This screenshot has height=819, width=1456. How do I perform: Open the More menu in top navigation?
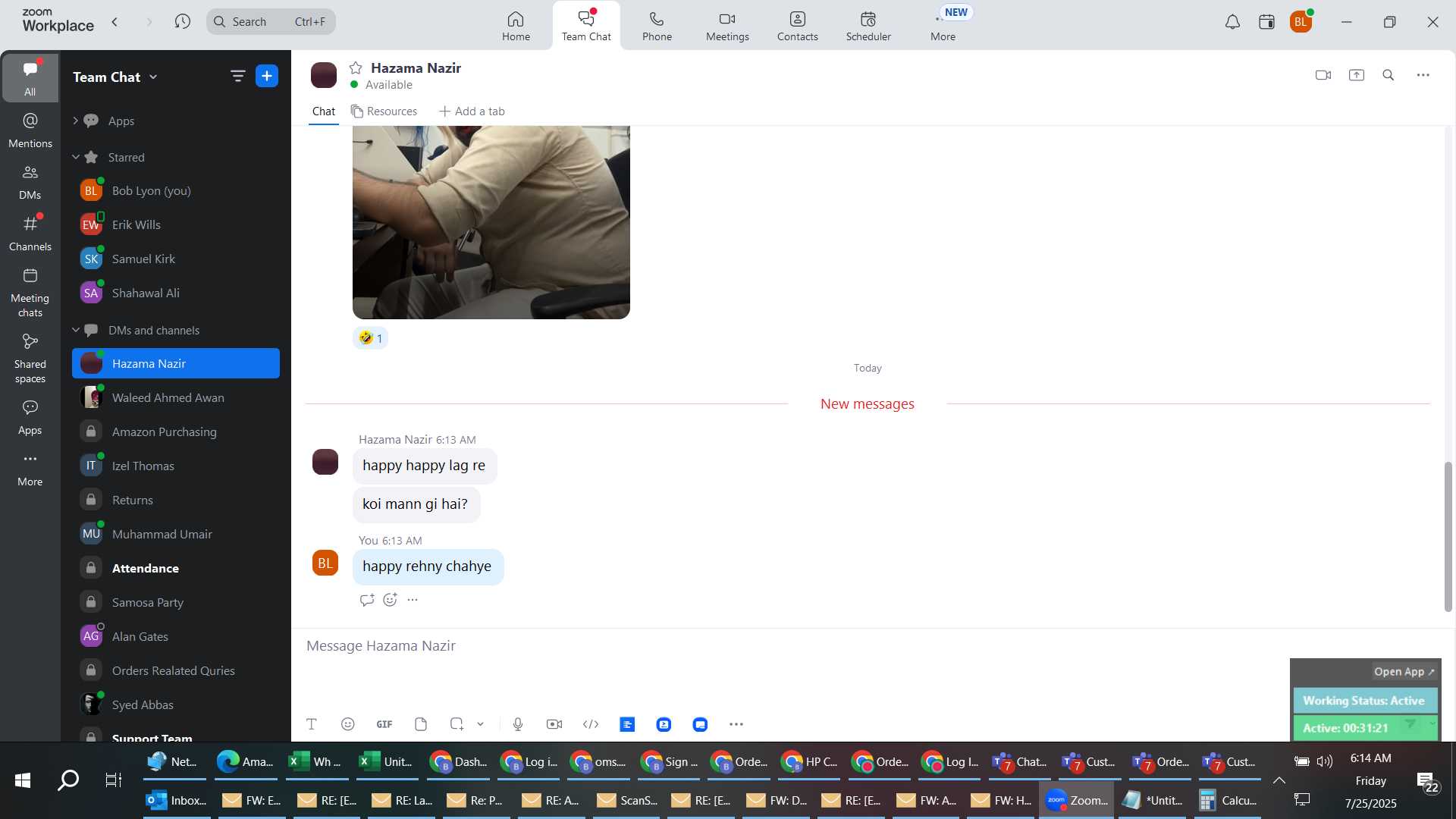click(x=943, y=26)
